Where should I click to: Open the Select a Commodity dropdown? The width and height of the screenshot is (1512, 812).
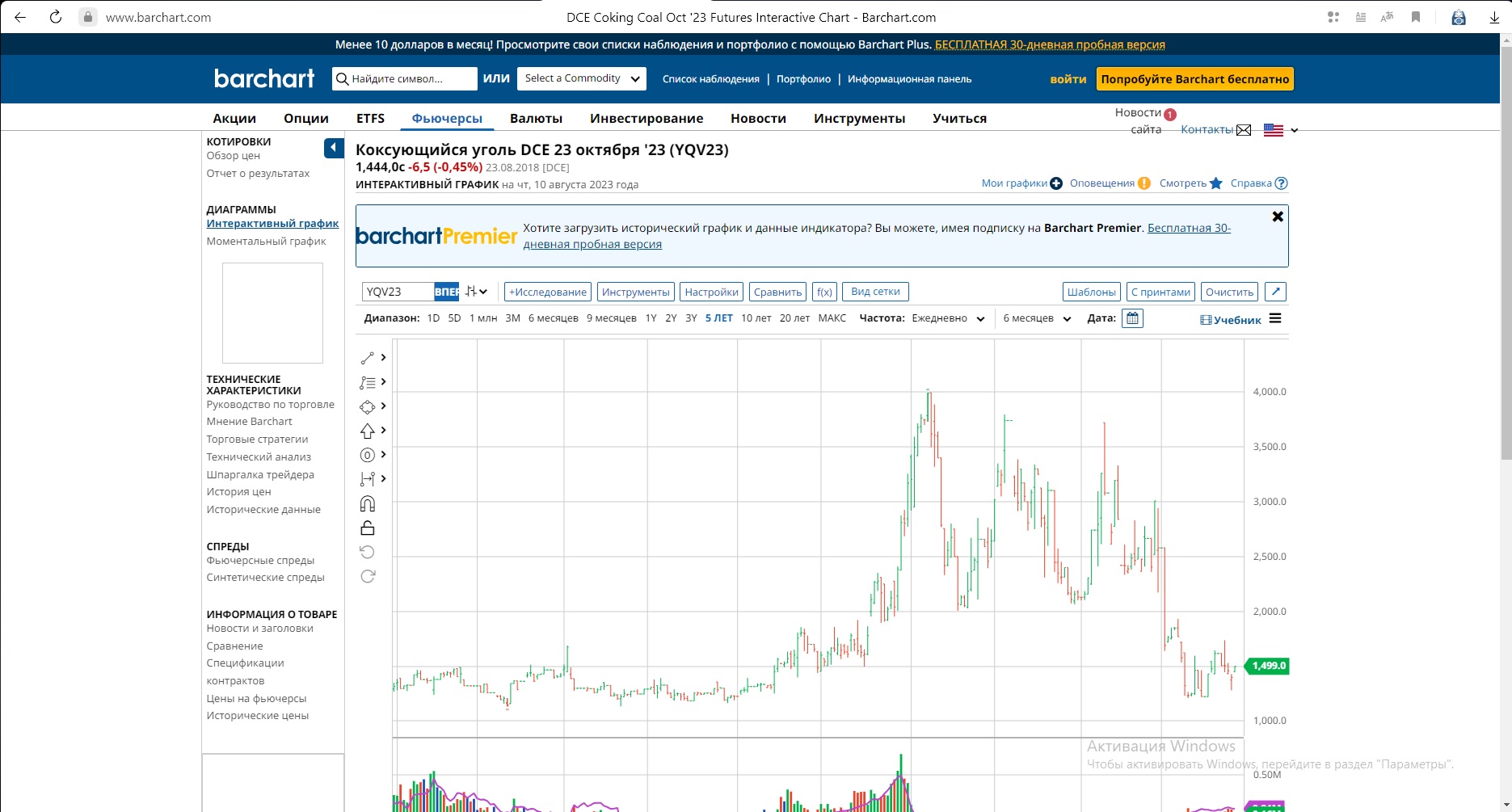coord(581,78)
